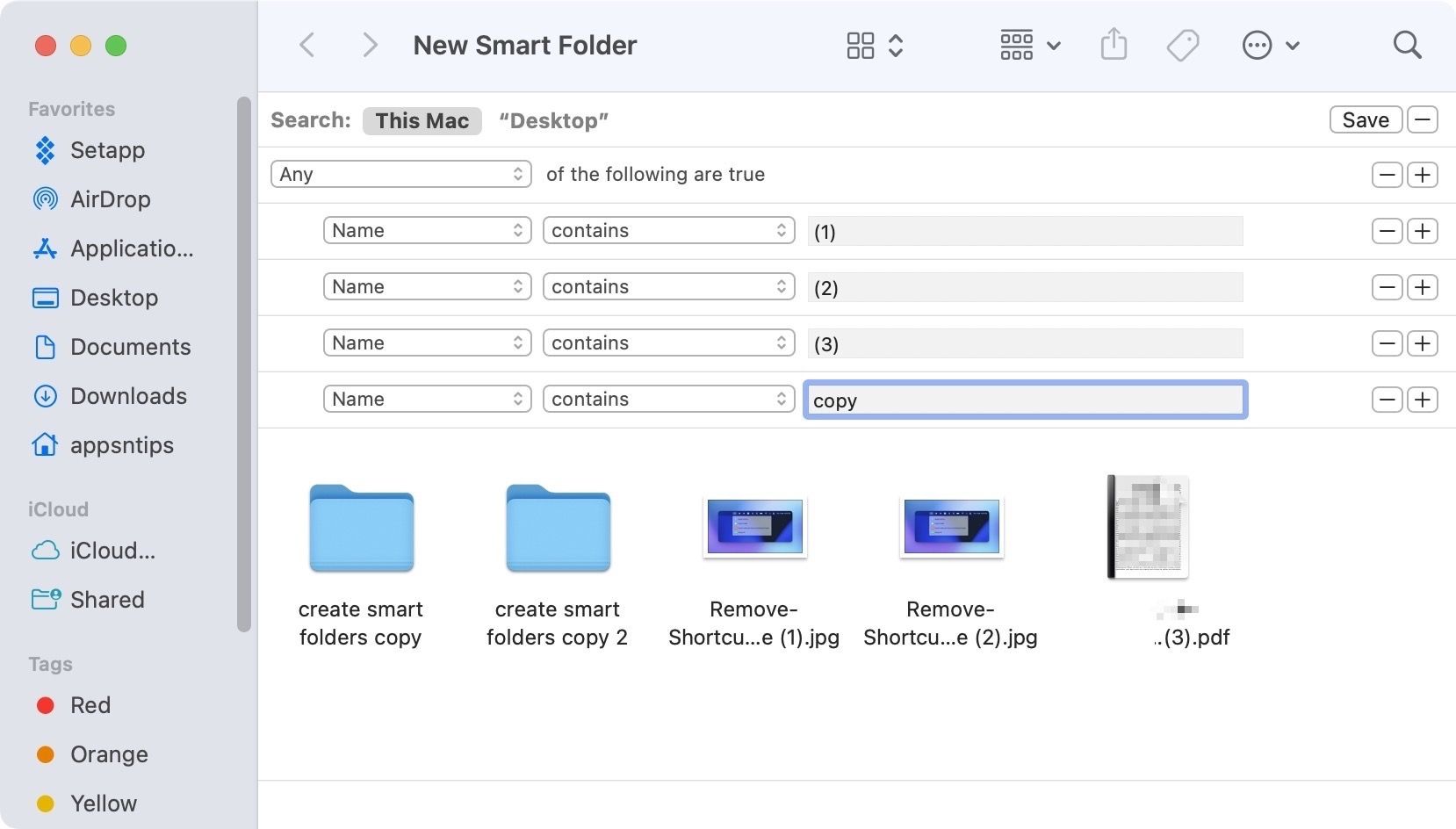This screenshot has height=829, width=1456.
Task: Open the More actions ellipsis menu
Action: (x=1269, y=45)
